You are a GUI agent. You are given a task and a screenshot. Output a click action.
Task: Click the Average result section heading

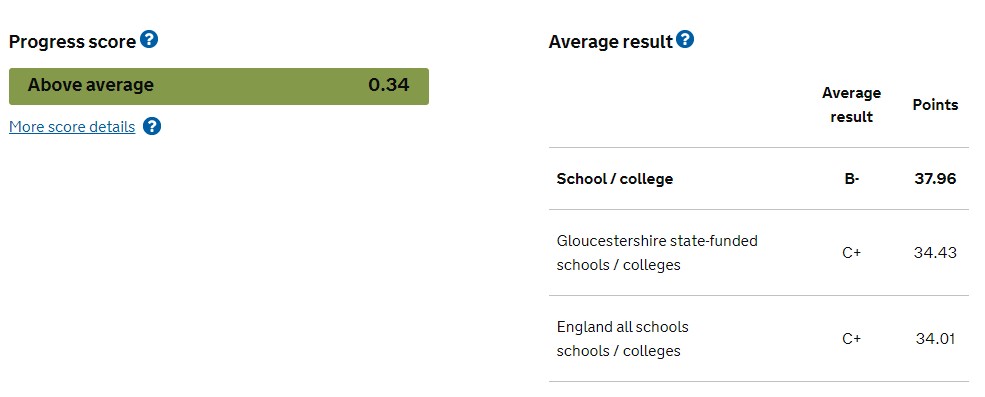point(611,42)
